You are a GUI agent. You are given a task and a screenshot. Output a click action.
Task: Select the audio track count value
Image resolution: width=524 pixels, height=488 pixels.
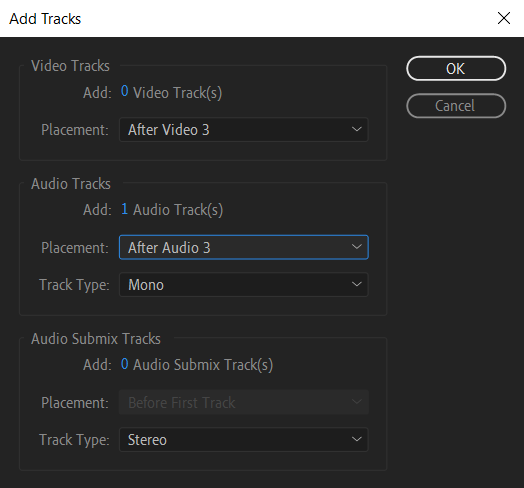click(124, 209)
